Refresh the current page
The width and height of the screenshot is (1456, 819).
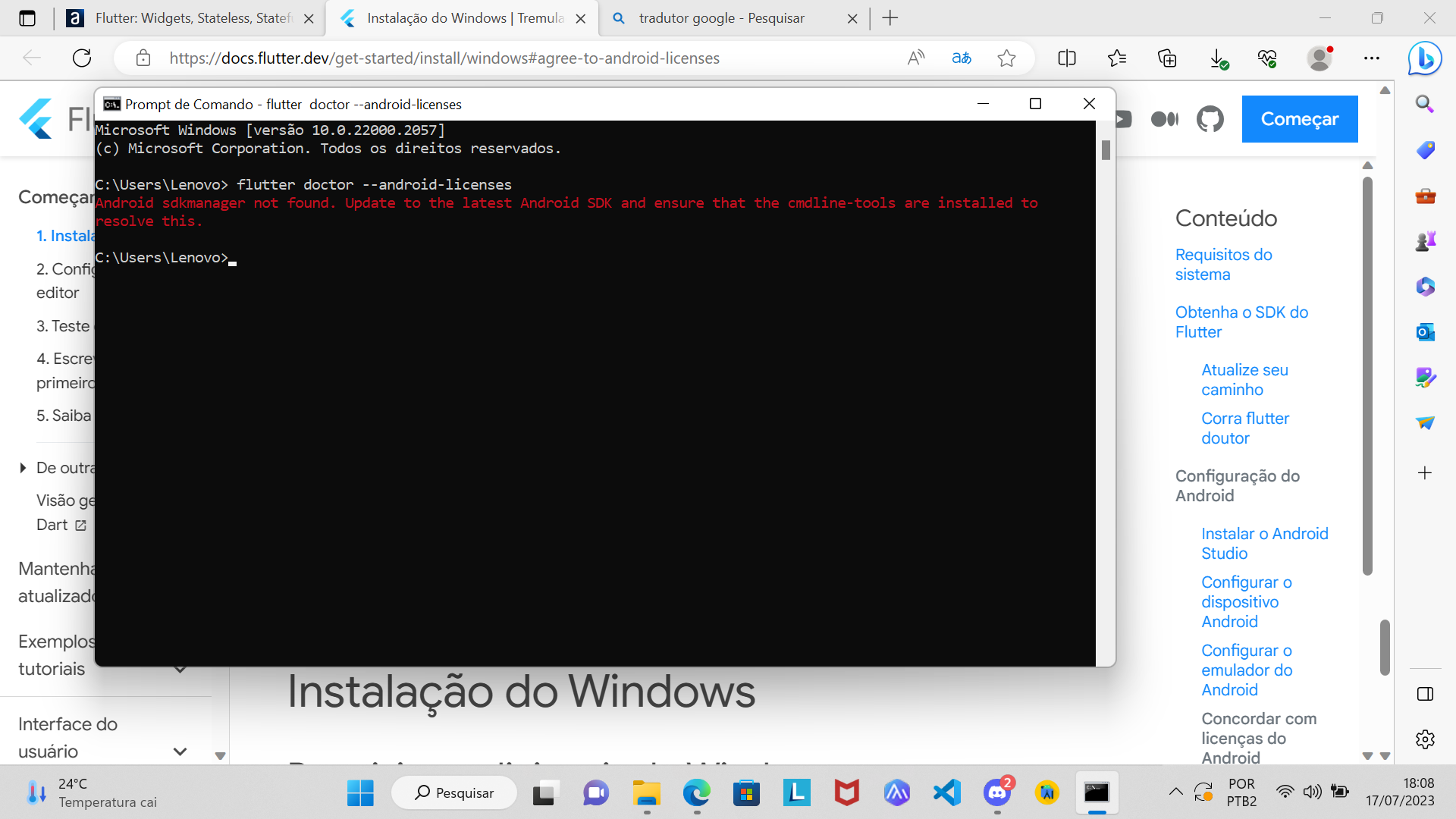(x=82, y=58)
